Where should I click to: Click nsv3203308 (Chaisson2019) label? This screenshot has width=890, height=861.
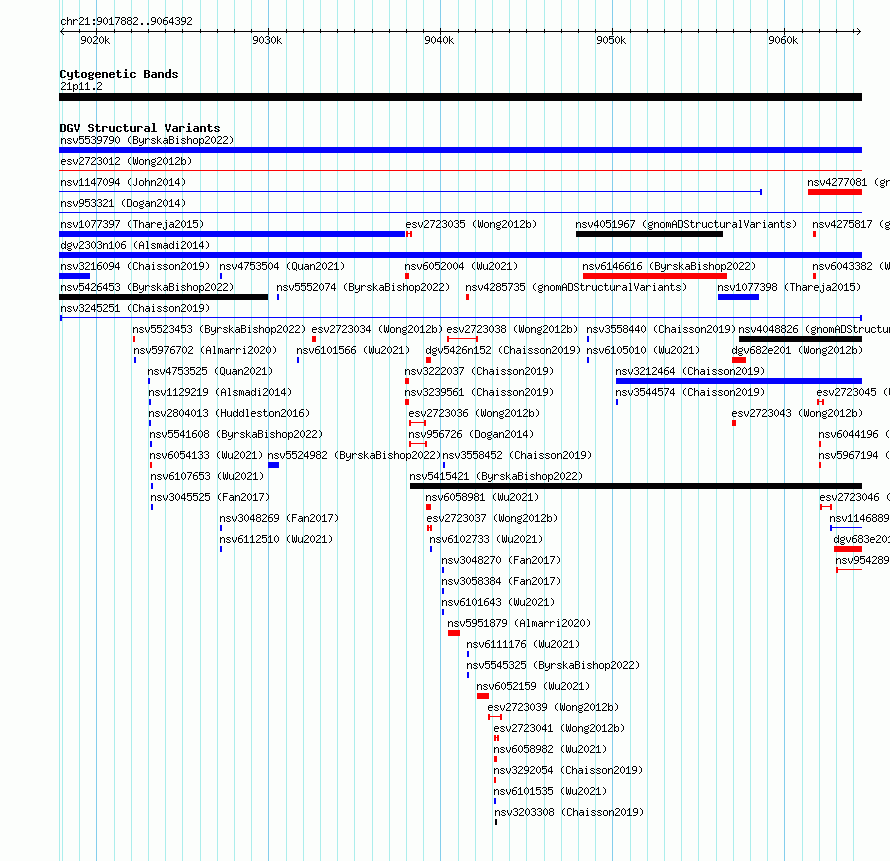[x=569, y=812]
